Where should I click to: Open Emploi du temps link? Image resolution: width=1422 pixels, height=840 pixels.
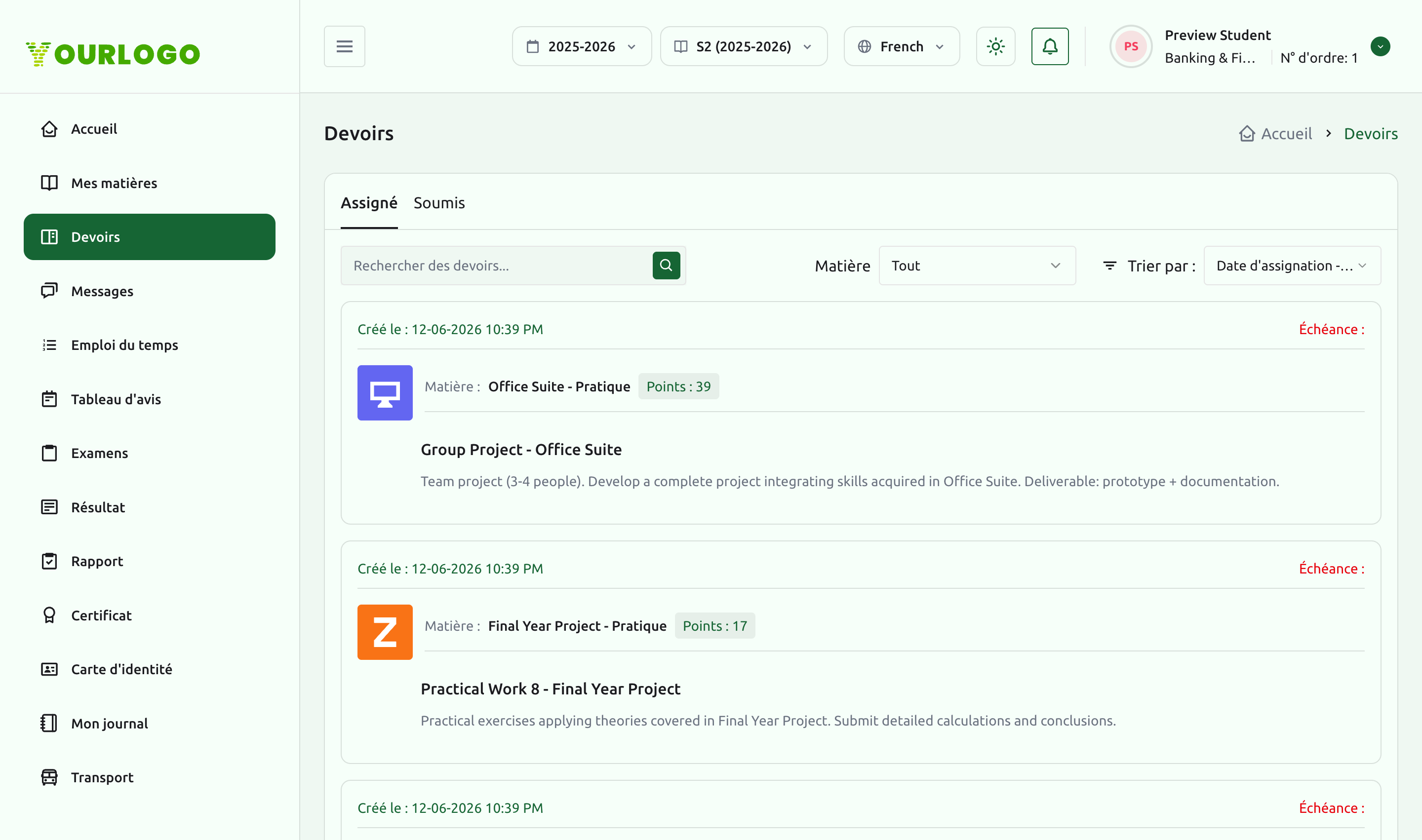click(150, 345)
